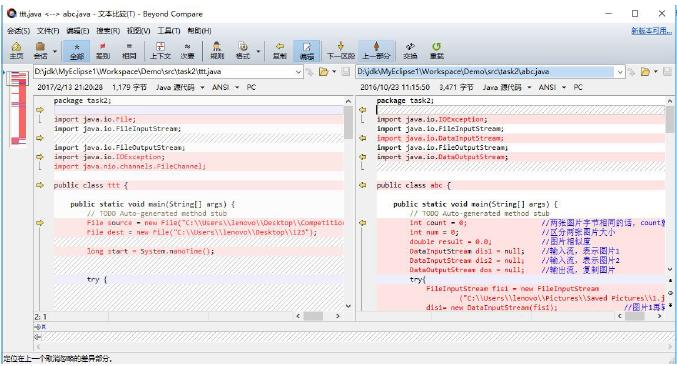Click left gutter arrow at 'import java.io.IOException;' line

pyautogui.click(x=40, y=157)
